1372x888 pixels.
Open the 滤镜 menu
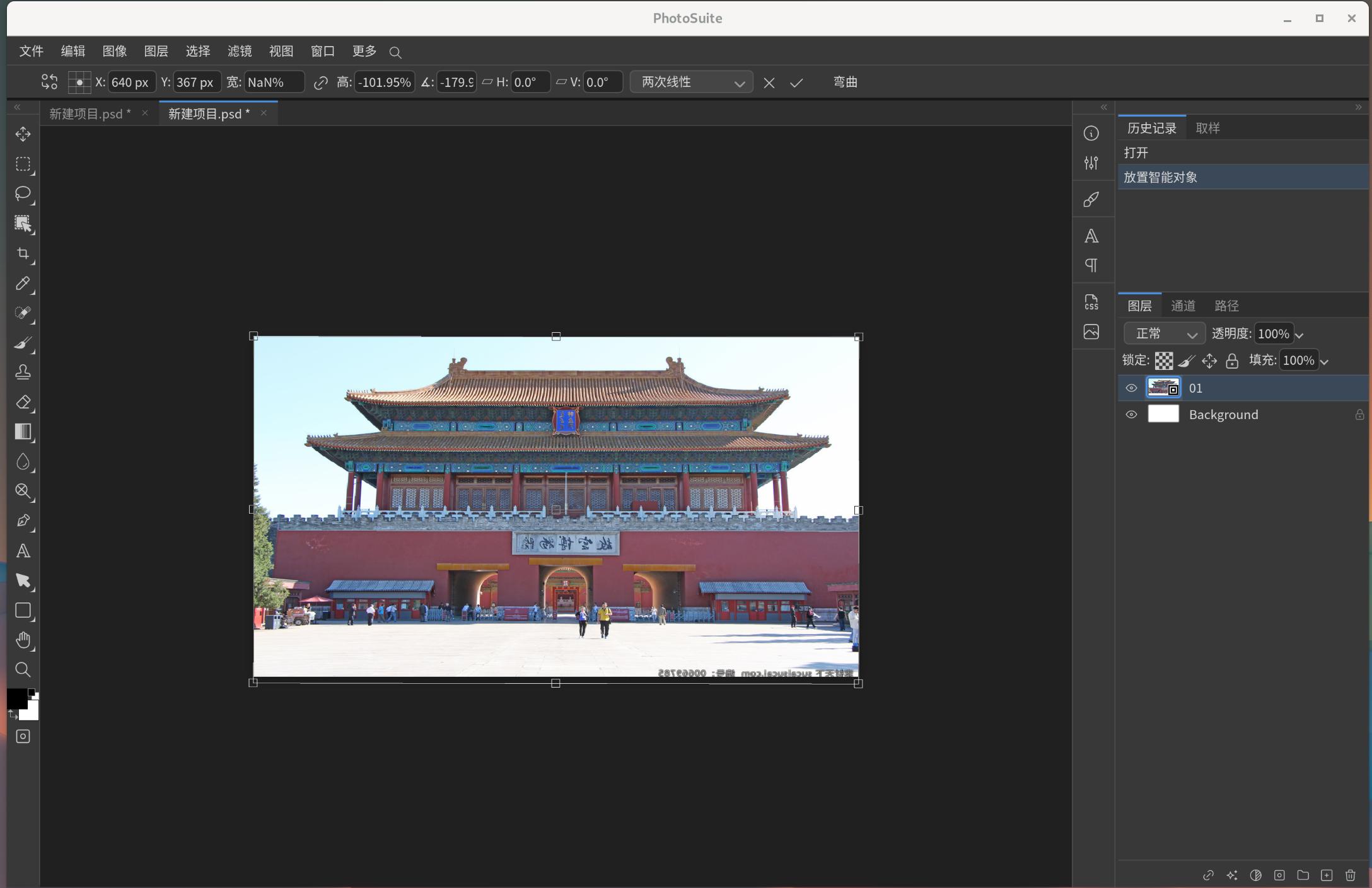pos(240,51)
